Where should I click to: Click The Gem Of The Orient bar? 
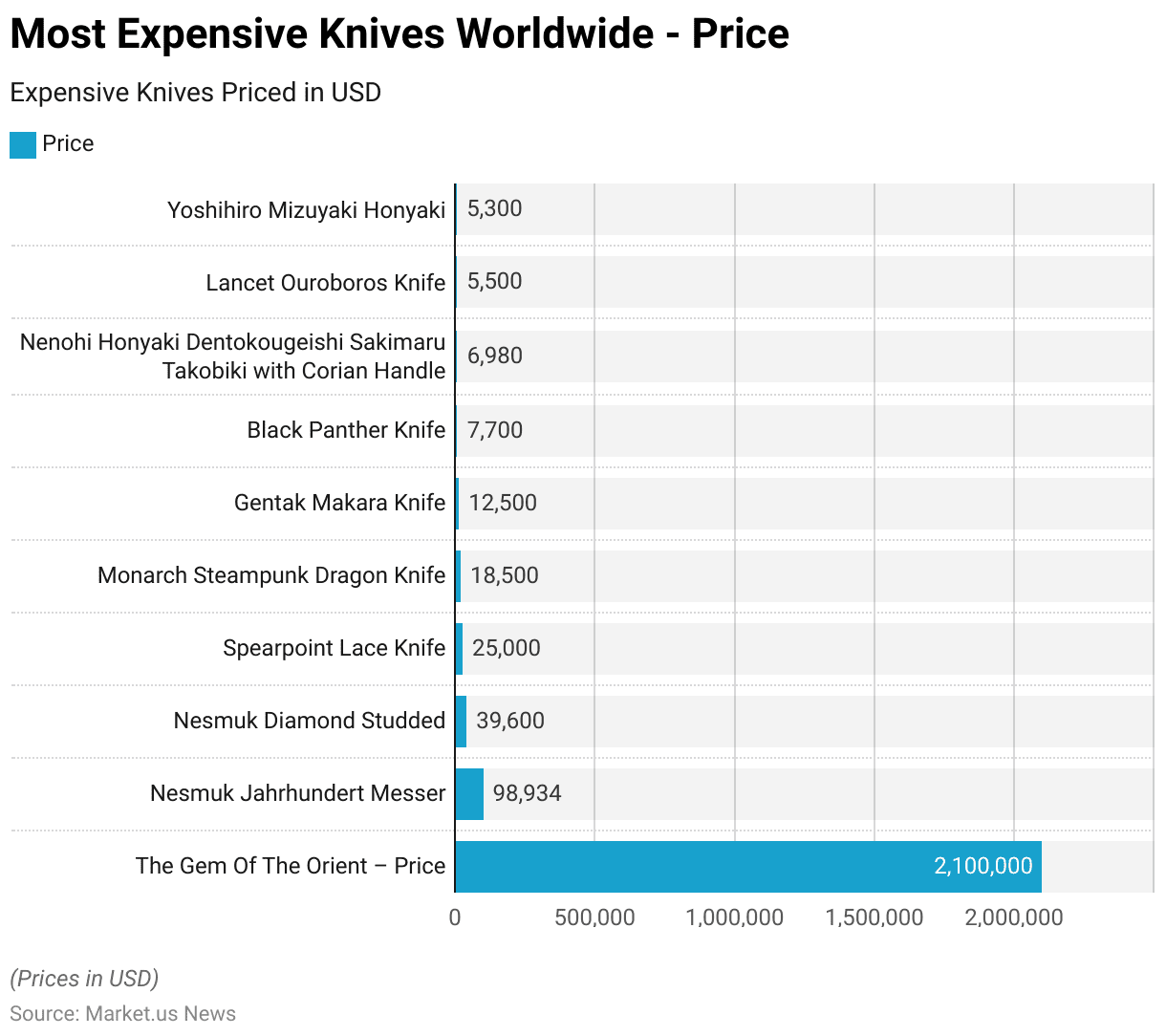coord(747,867)
